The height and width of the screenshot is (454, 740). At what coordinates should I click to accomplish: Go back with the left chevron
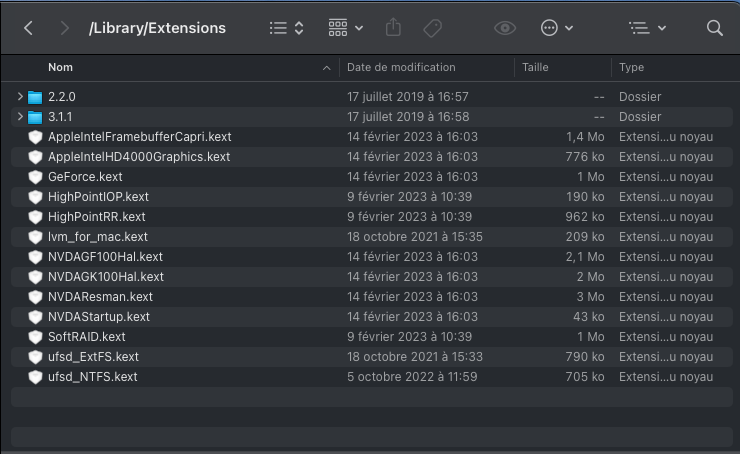coord(28,28)
